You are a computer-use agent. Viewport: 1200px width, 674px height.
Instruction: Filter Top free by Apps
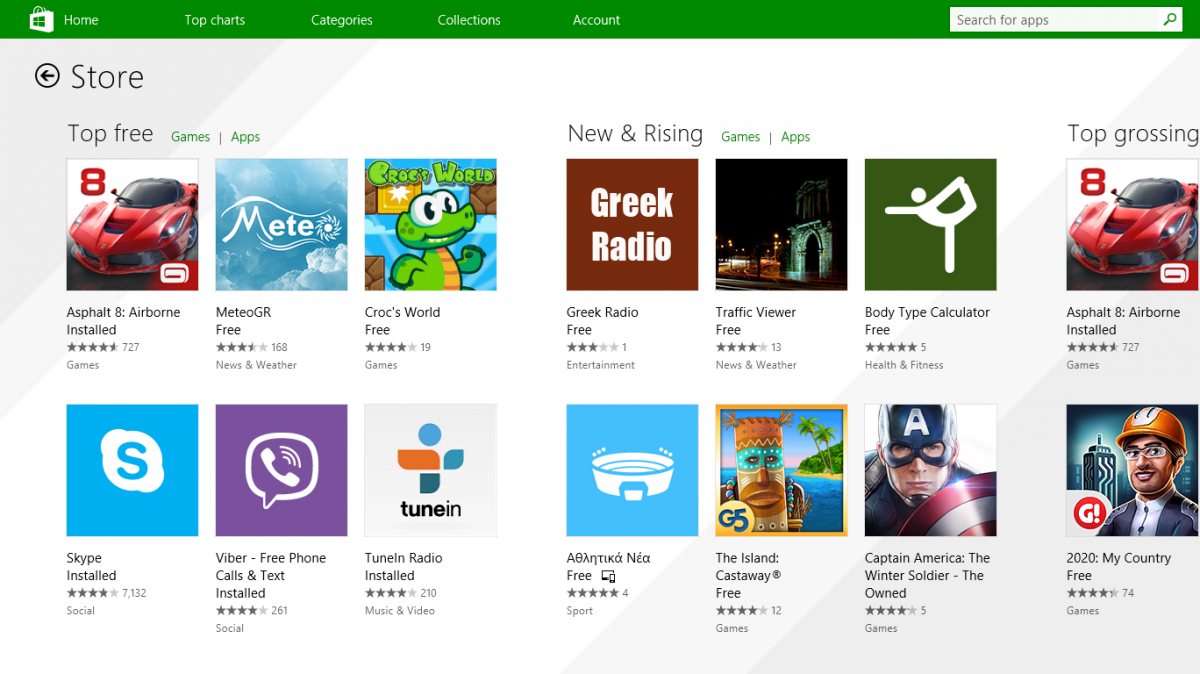click(x=245, y=137)
